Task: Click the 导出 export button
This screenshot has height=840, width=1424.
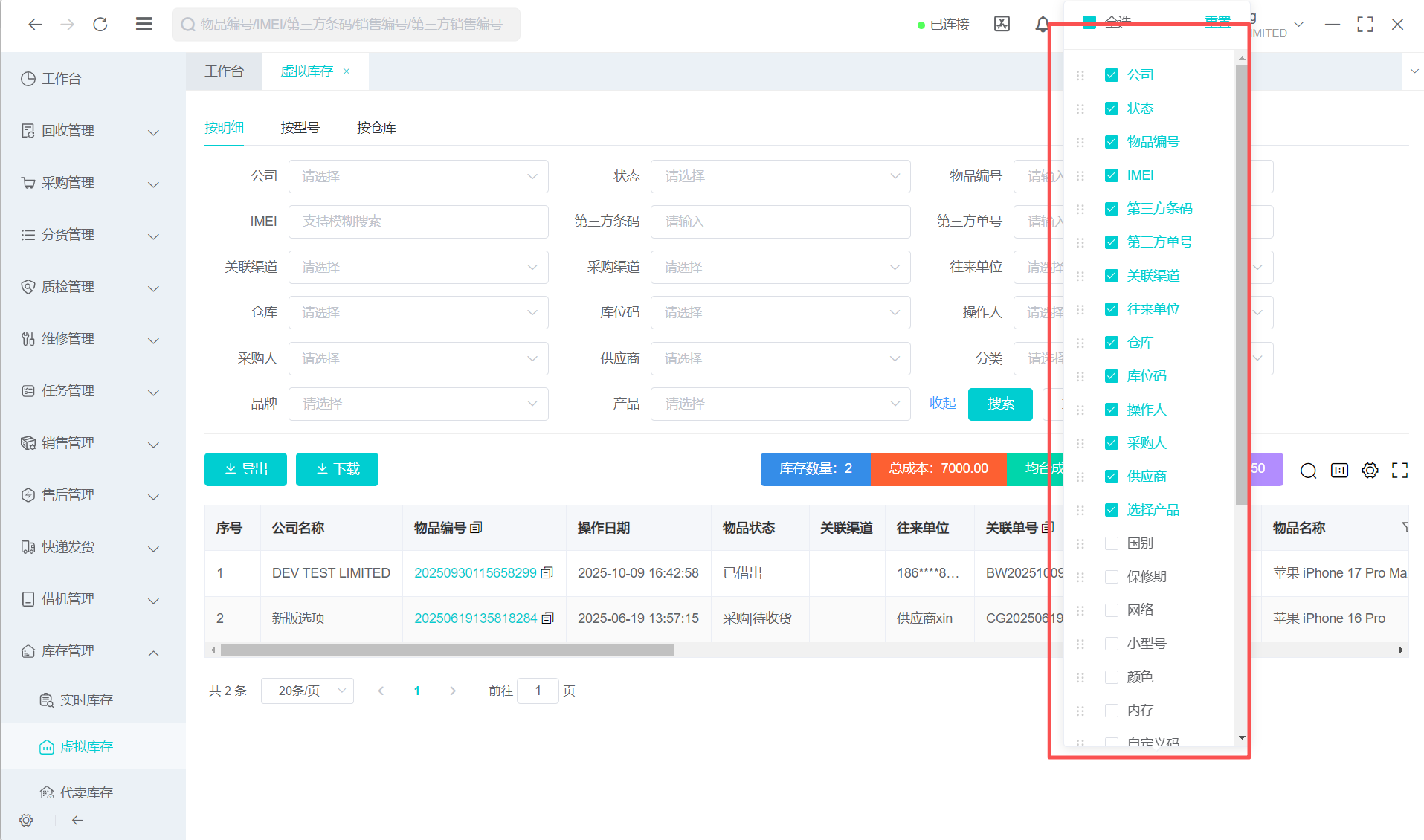Action: [245, 469]
